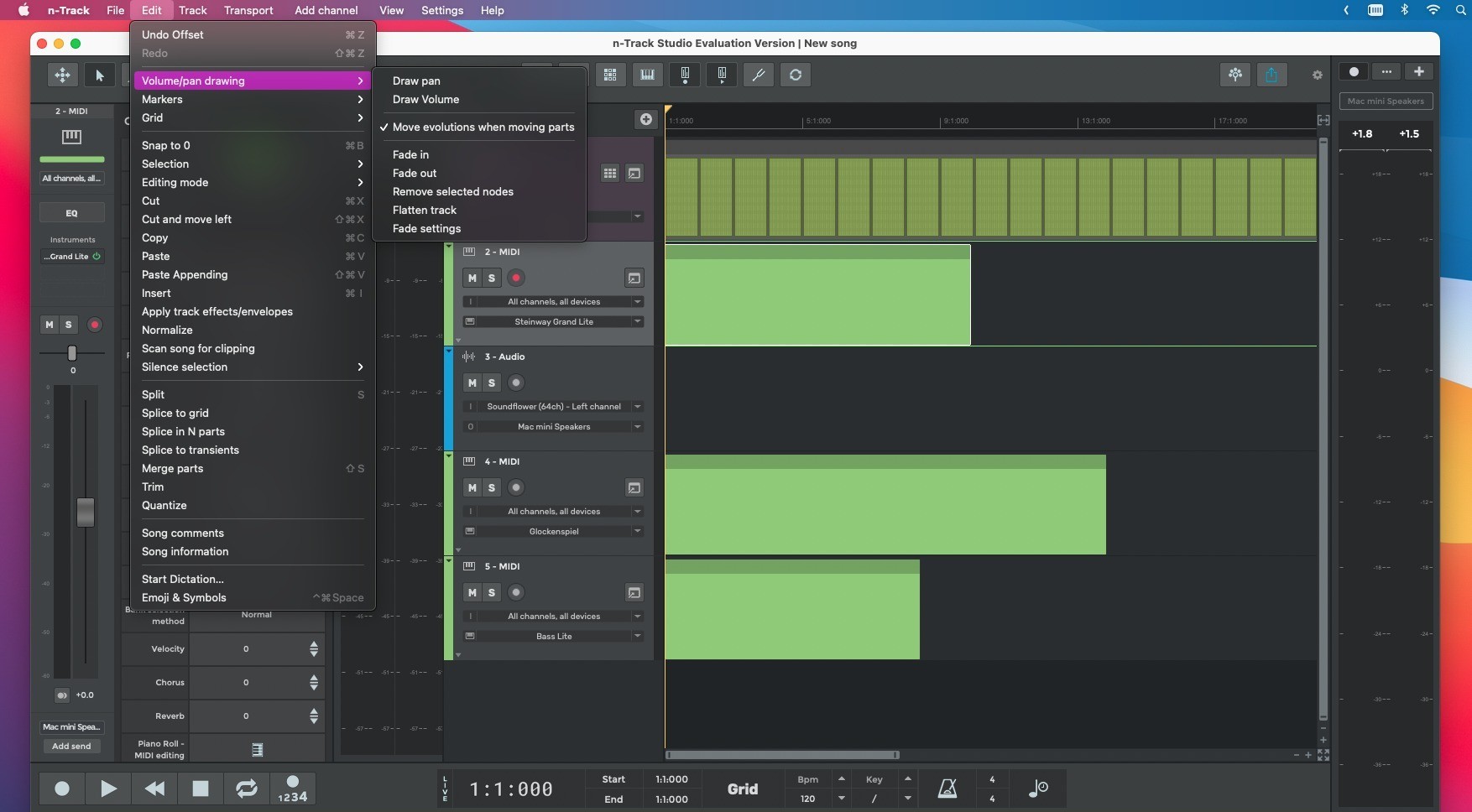Click the blue share/export icon
This screenshot has width=1472, height=812.
tap(1271, 75)
